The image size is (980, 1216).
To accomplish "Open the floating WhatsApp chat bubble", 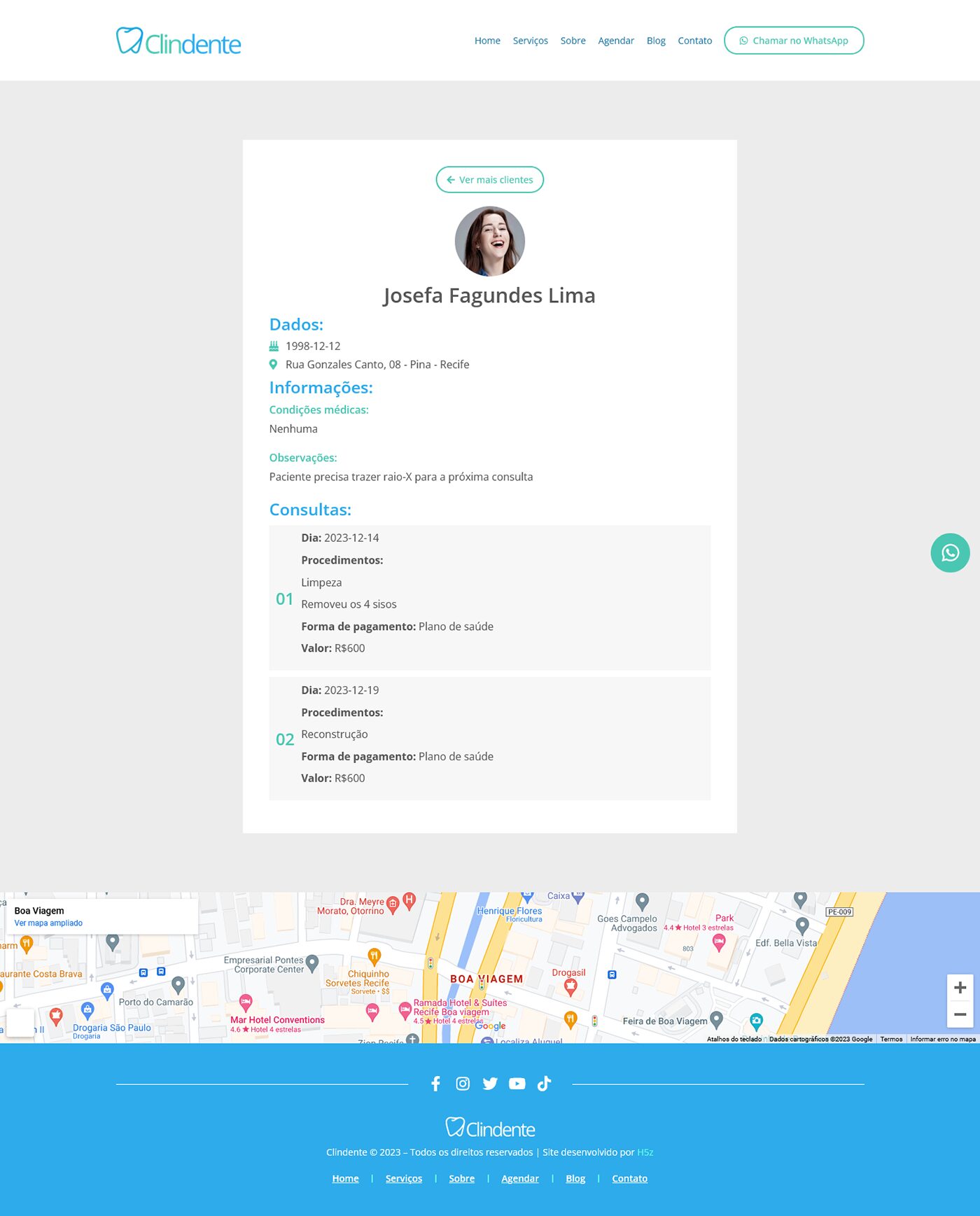I will 949,553.
